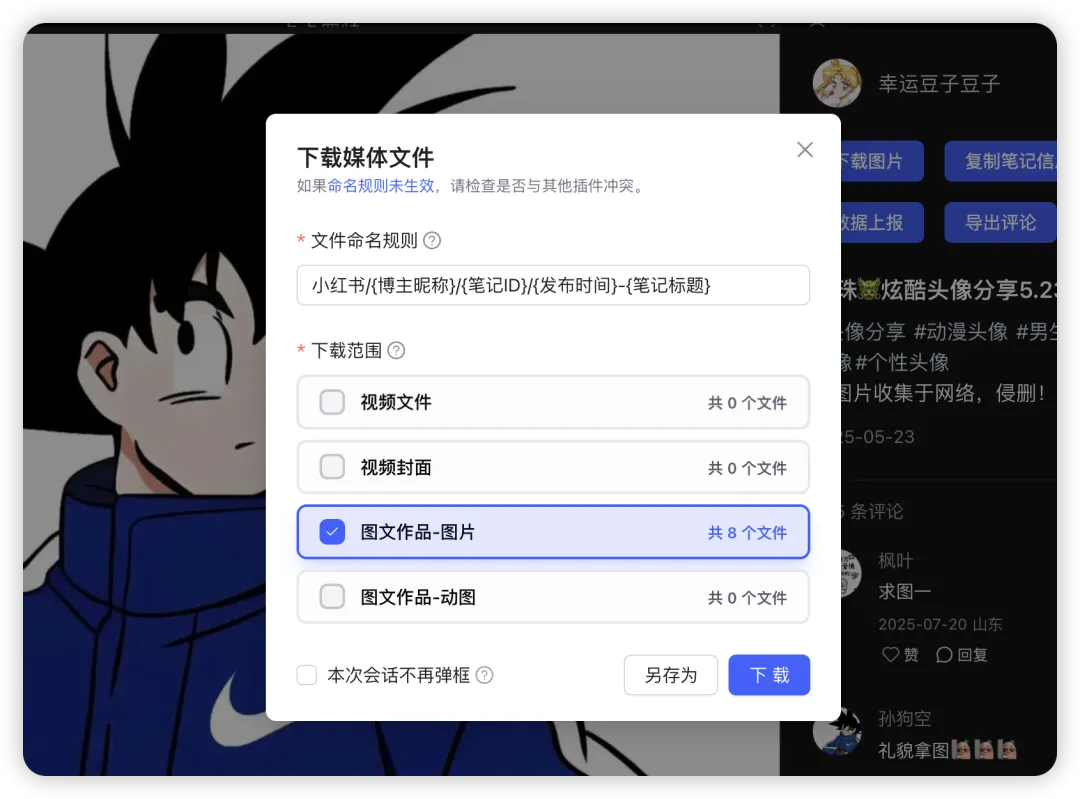Open the 命名规则未生效 link
This screenshot has width=1080, height=799.
tap(381, 186)
